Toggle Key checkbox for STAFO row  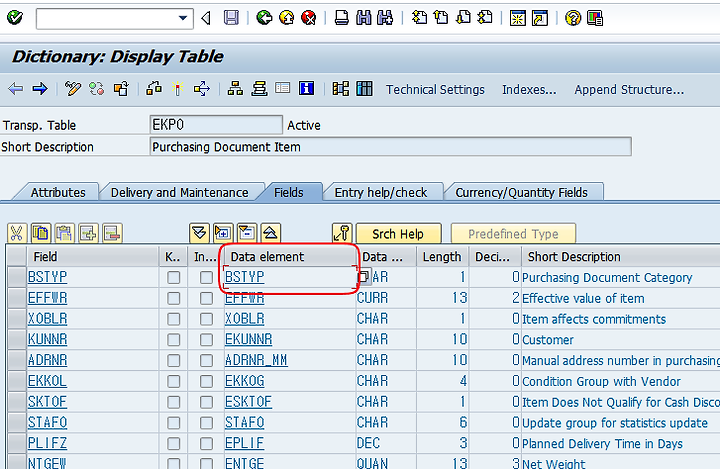(174, 423)
